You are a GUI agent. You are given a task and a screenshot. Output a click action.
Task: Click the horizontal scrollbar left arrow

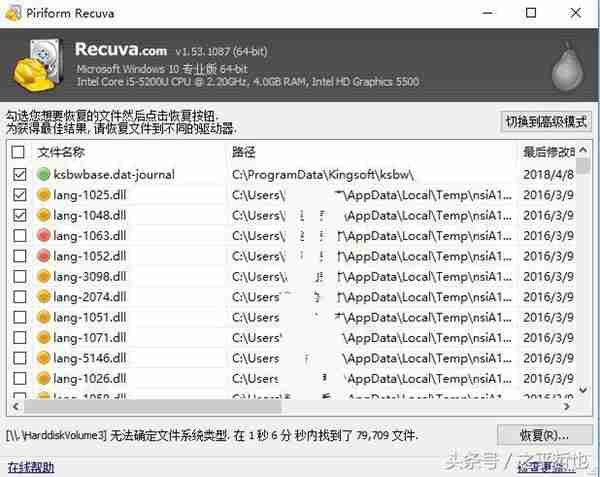pyautogui.click(x=16, y=406)
